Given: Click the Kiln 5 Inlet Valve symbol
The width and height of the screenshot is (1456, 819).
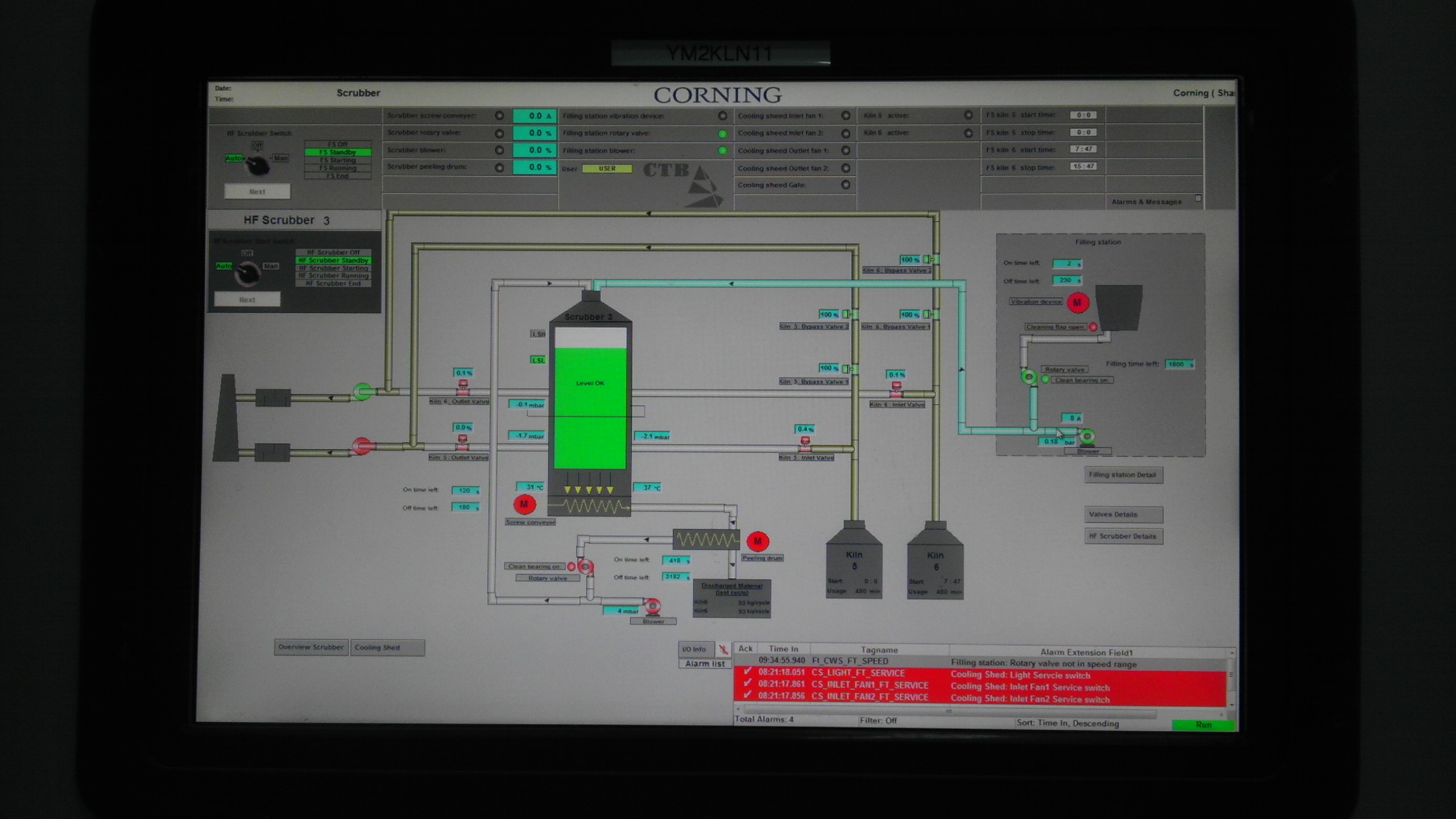Looking at the screenshot, I should 805,444.
